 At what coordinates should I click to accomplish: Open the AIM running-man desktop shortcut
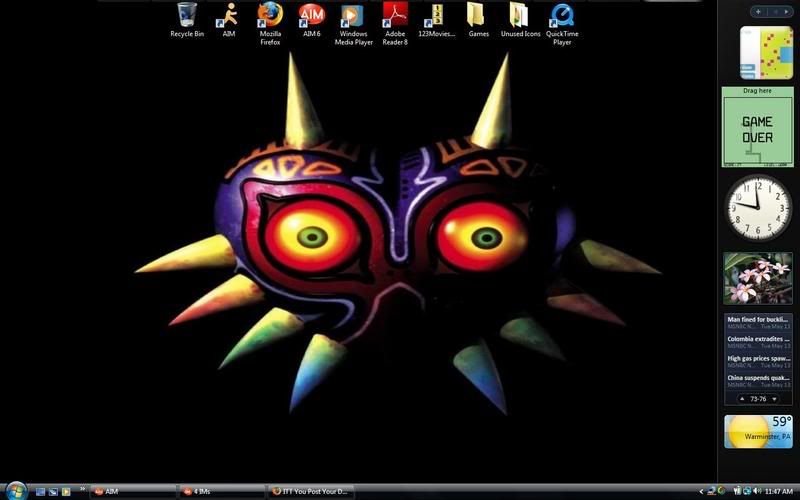pyautogui.click(x=229, y=20)
